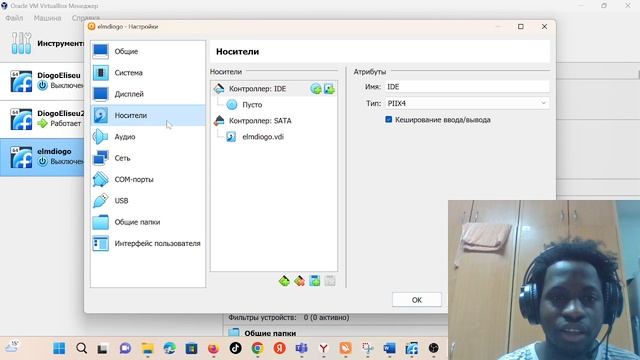Select elmdiogo VM in manager list
Image resolution: width=640 pixels, height=360 pixels.
pyautogui.click(x=42, y=157)
